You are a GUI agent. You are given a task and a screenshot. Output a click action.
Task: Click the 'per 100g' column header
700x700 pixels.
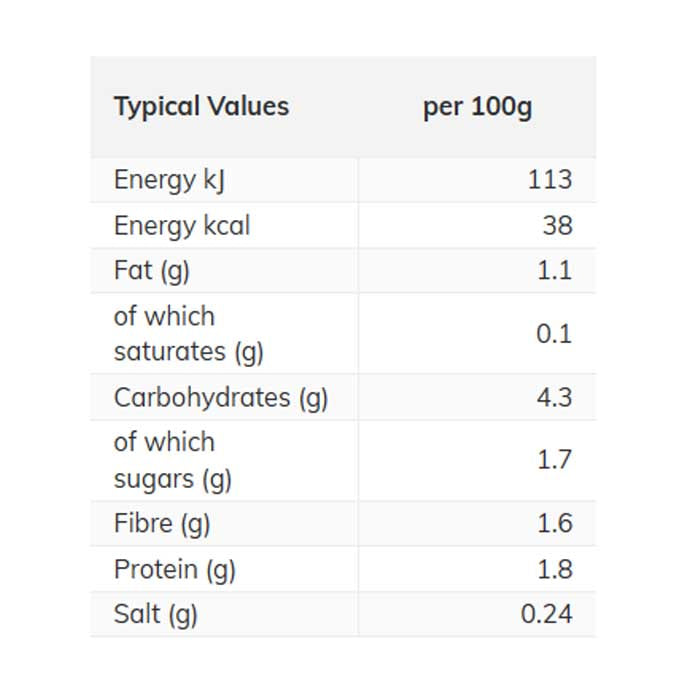point(477,107)
